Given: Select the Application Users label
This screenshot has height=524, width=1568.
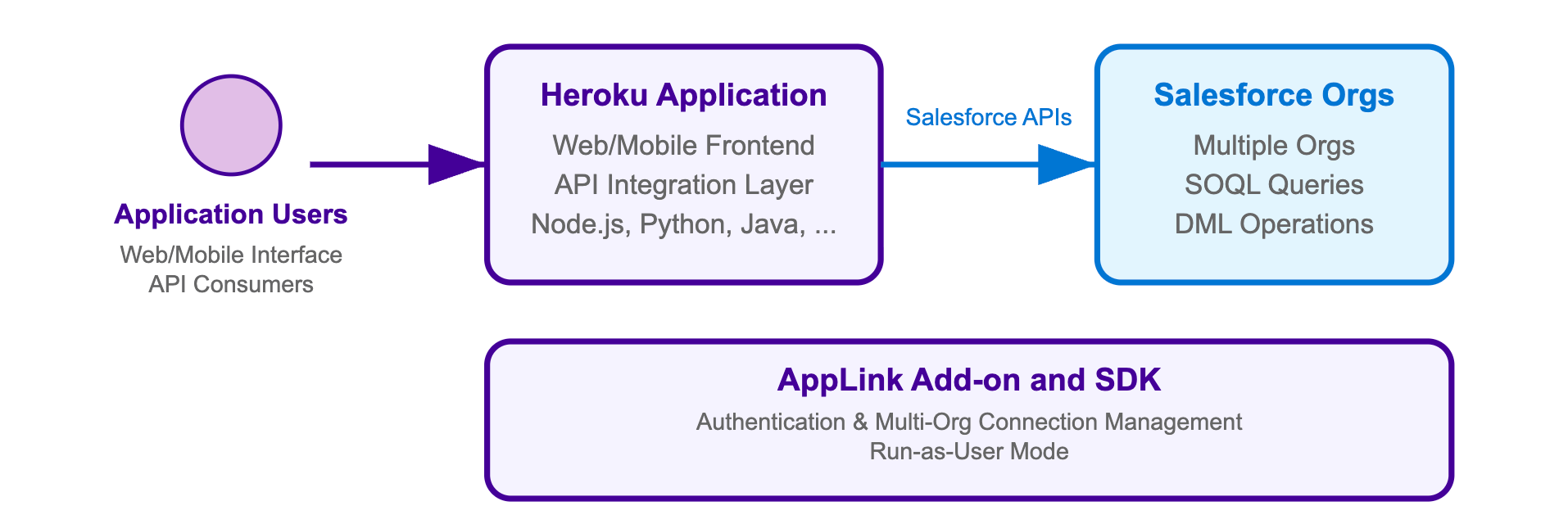Looking at the screenshot, I should pos(231,215).
